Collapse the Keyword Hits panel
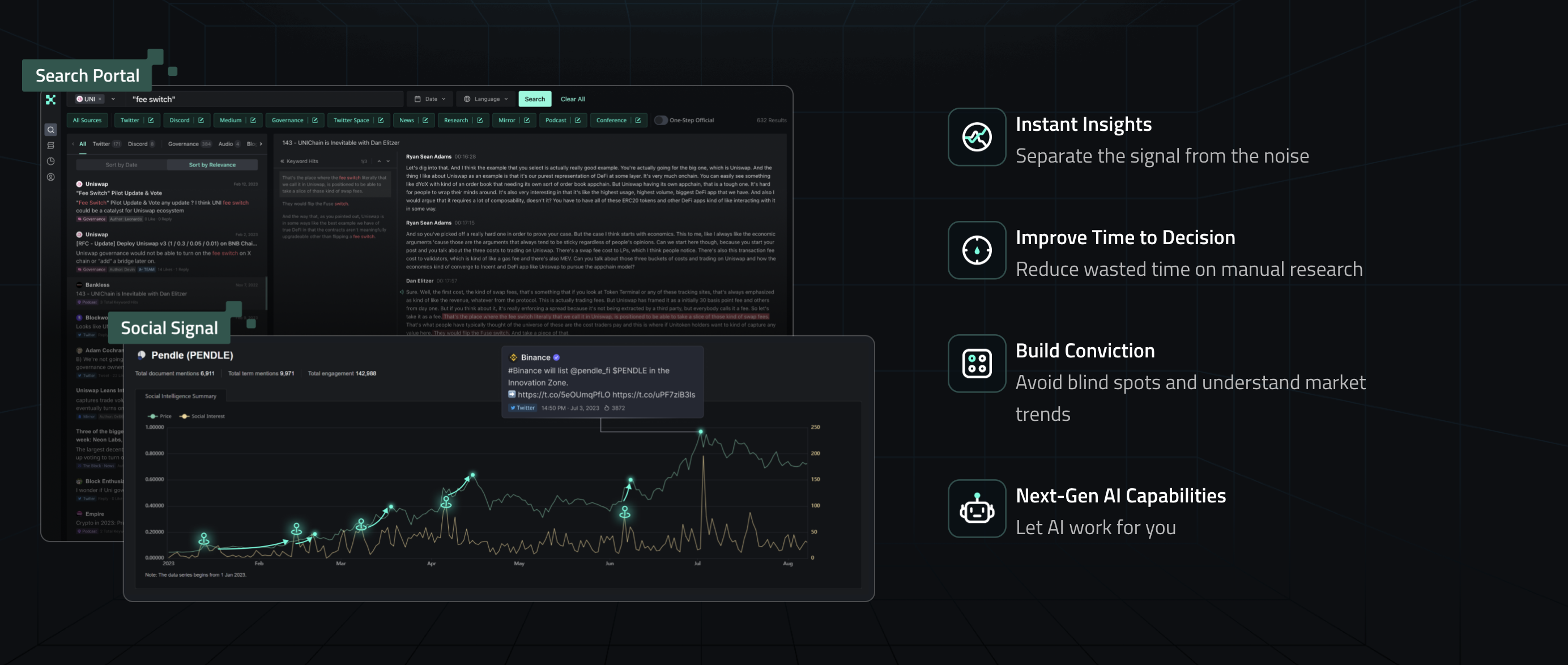The height and width of the screenshot is (665, 1568). 283,161
